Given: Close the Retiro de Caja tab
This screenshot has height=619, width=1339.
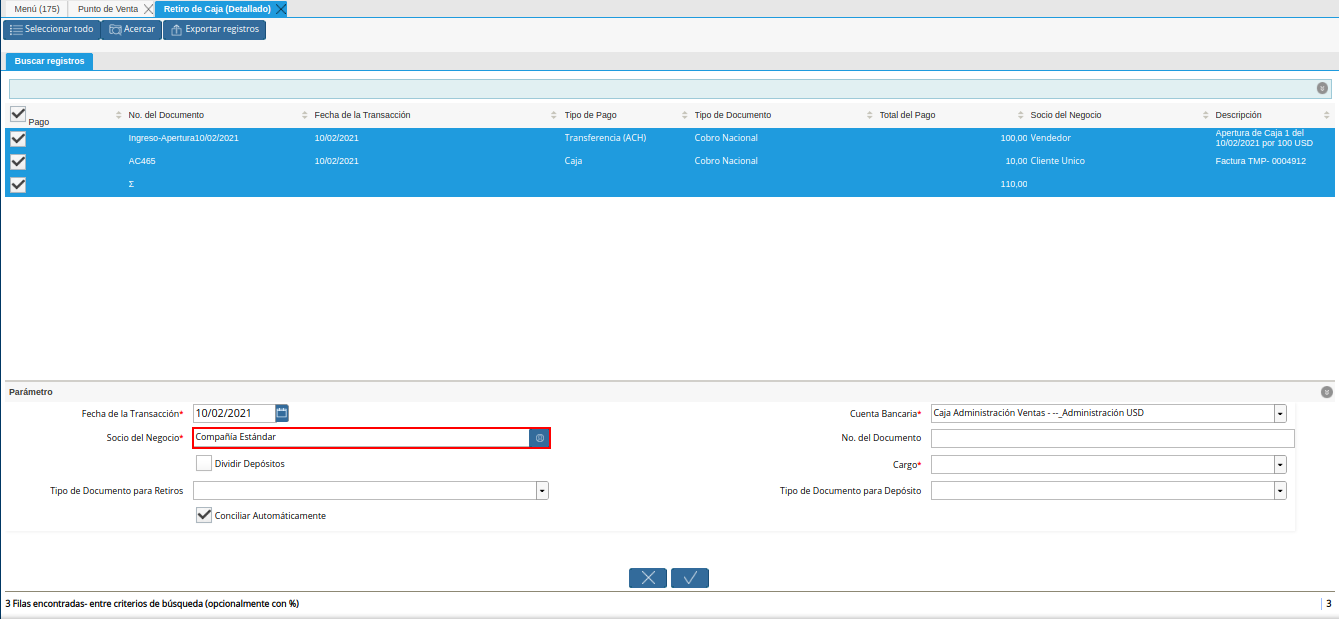Looking at the screenshot, I should point(281,9).
